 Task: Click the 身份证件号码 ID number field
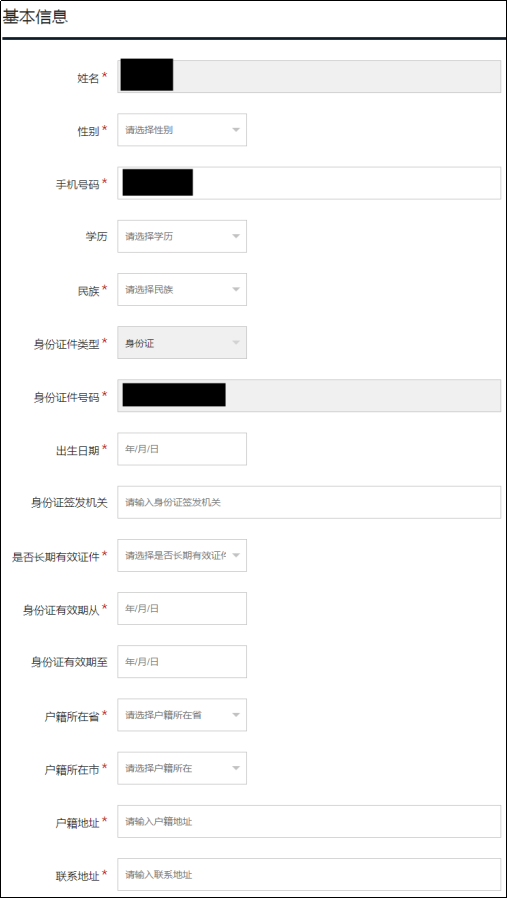click(x=309, y=396)
